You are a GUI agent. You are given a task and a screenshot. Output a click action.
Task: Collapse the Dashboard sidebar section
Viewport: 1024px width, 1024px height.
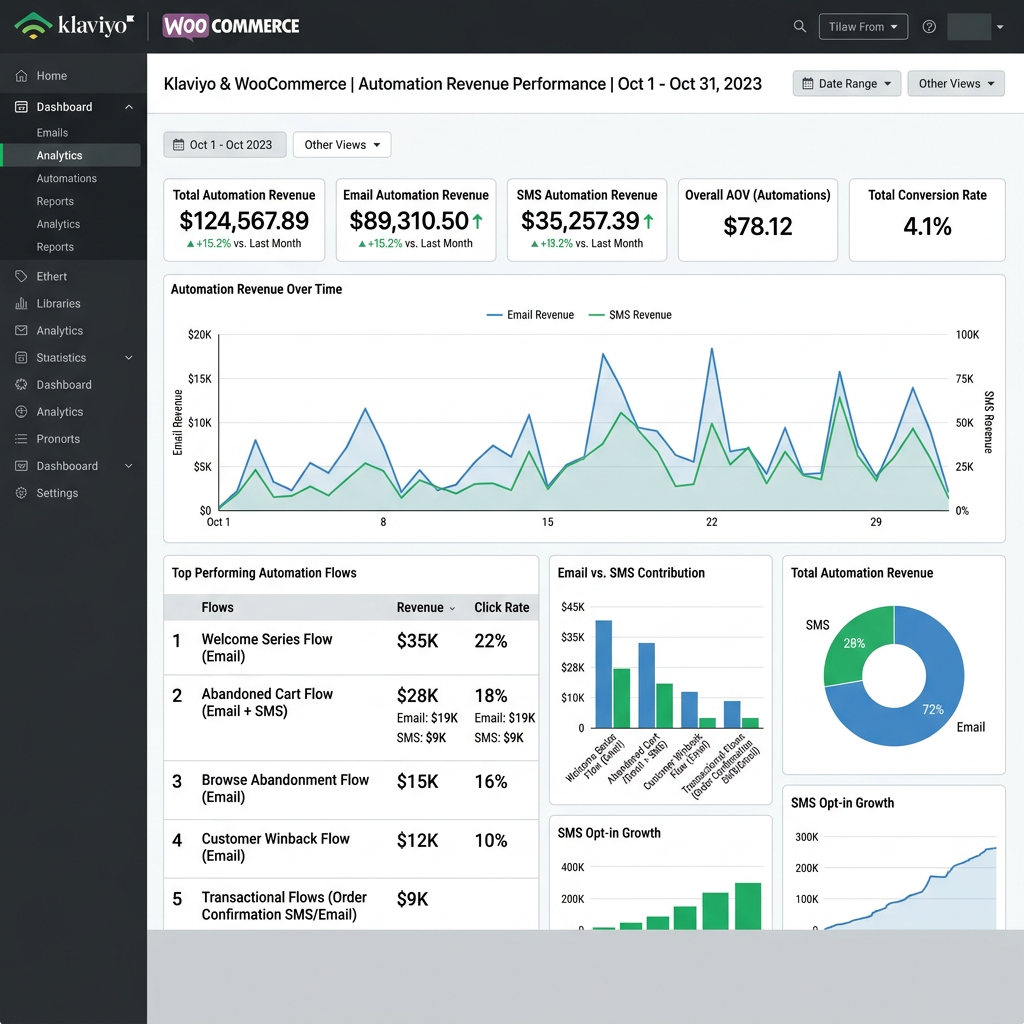pyautogui.click(x=129, y=106)
